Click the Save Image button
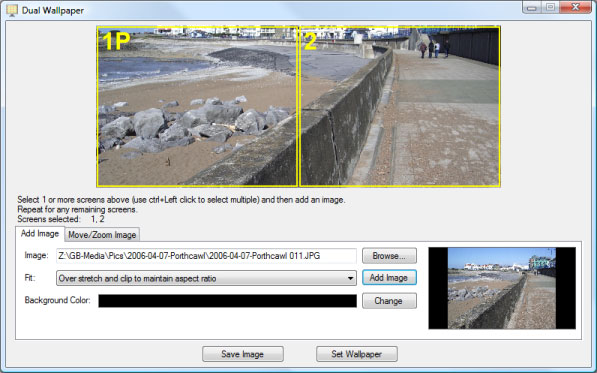 pyautogui.click(x=243, y=354)
